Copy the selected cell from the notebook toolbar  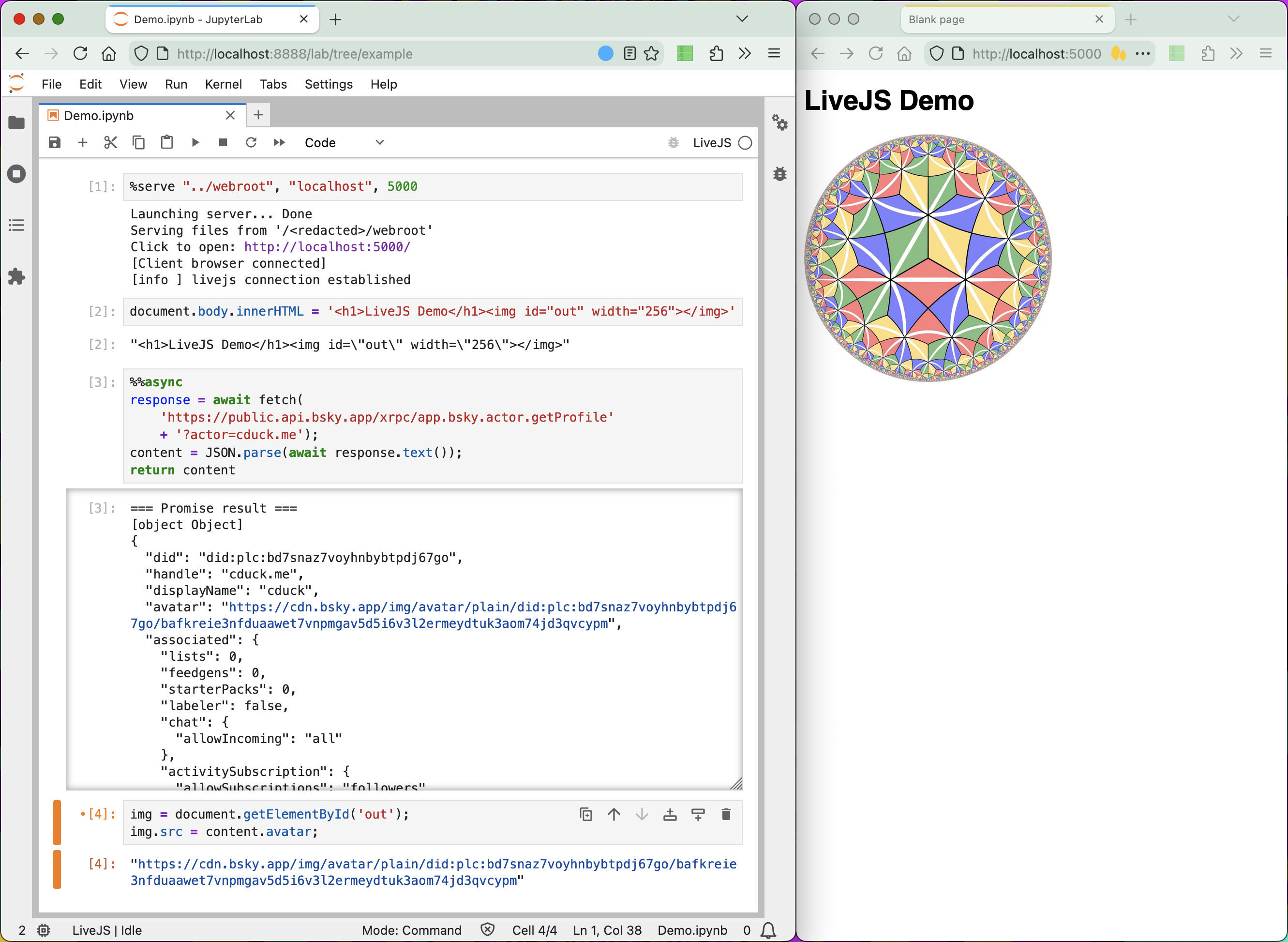click(x=138, y=142)
